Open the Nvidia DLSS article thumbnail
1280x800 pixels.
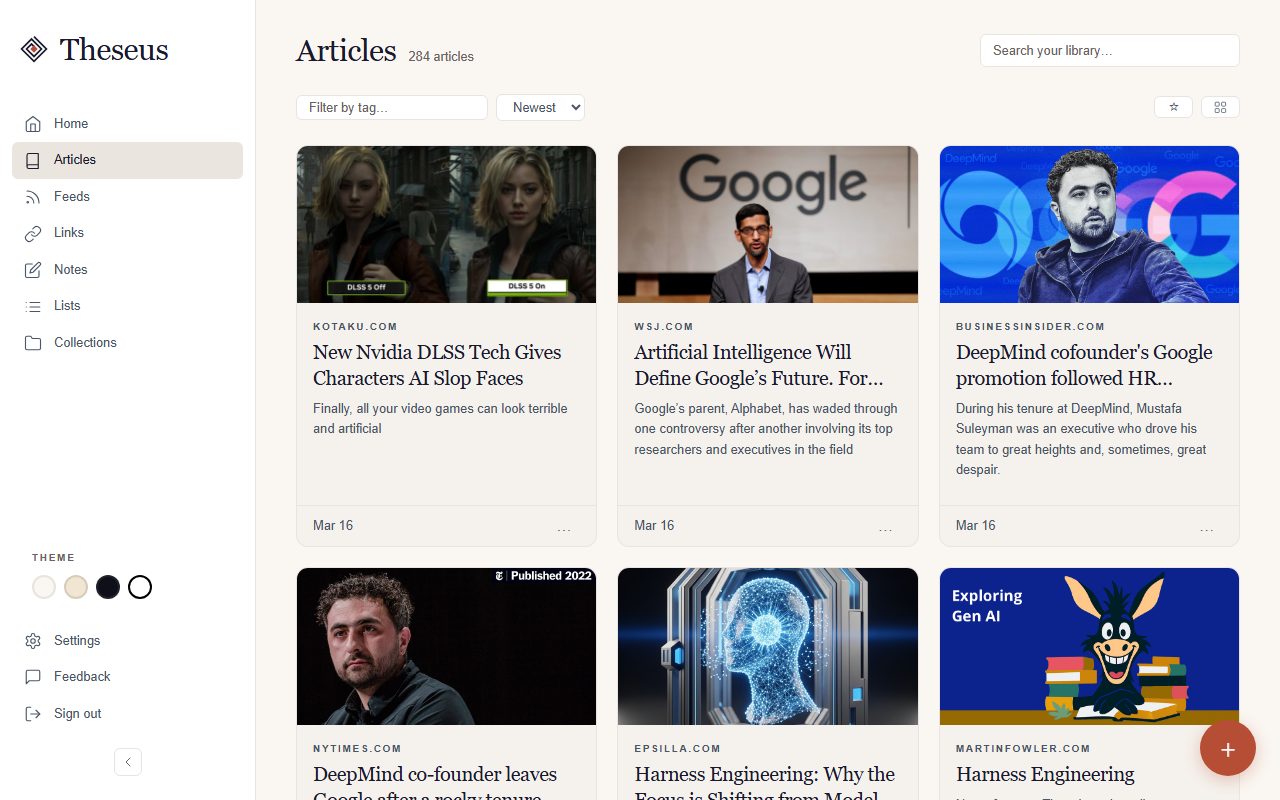447,225
